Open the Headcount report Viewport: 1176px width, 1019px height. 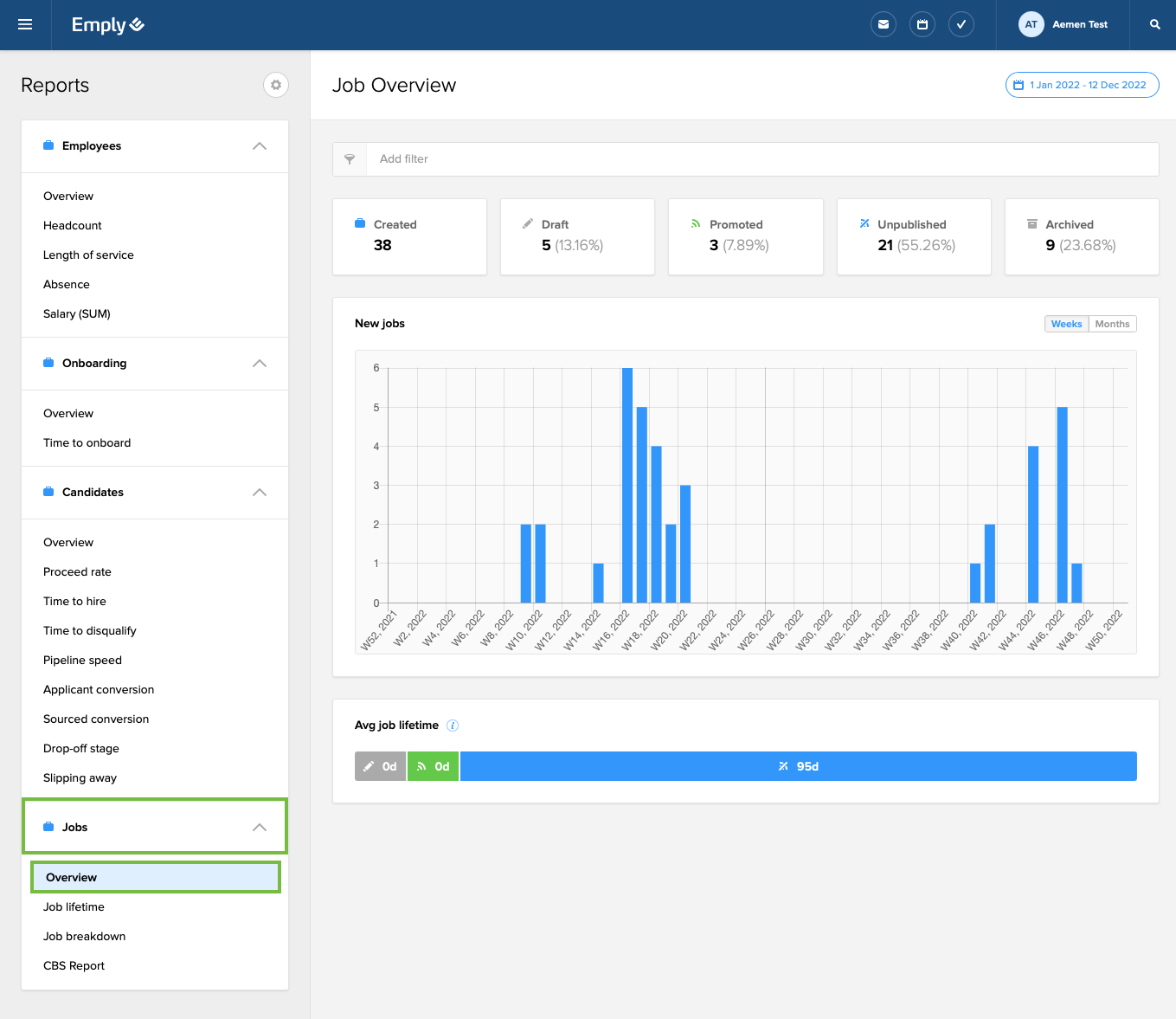[73, 226]
